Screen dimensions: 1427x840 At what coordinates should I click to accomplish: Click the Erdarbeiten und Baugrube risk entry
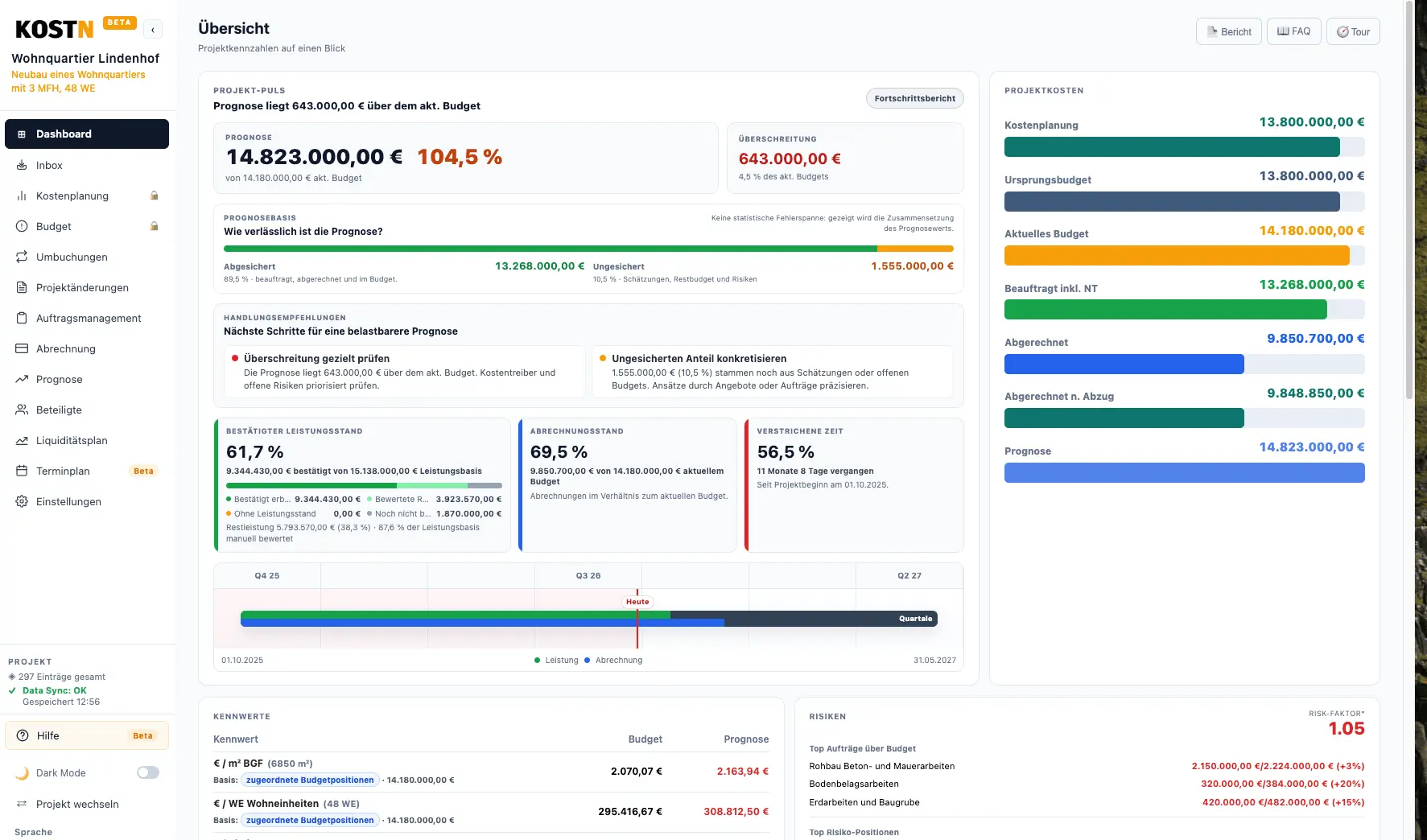1087,802
